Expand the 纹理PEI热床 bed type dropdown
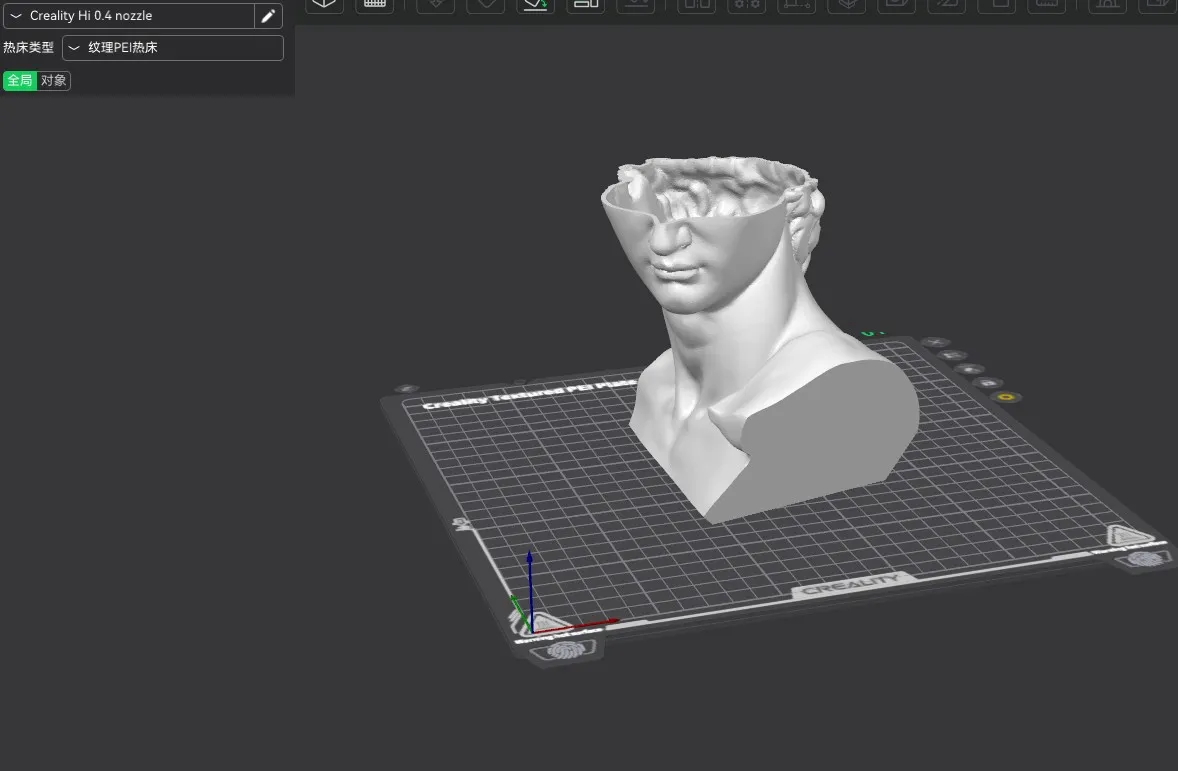 tap(173, 47)
